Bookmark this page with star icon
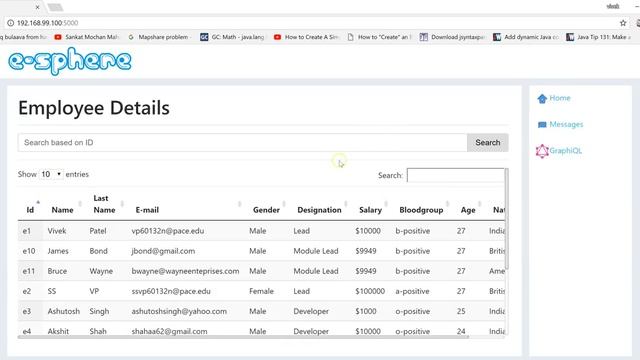 click(623, 23)
